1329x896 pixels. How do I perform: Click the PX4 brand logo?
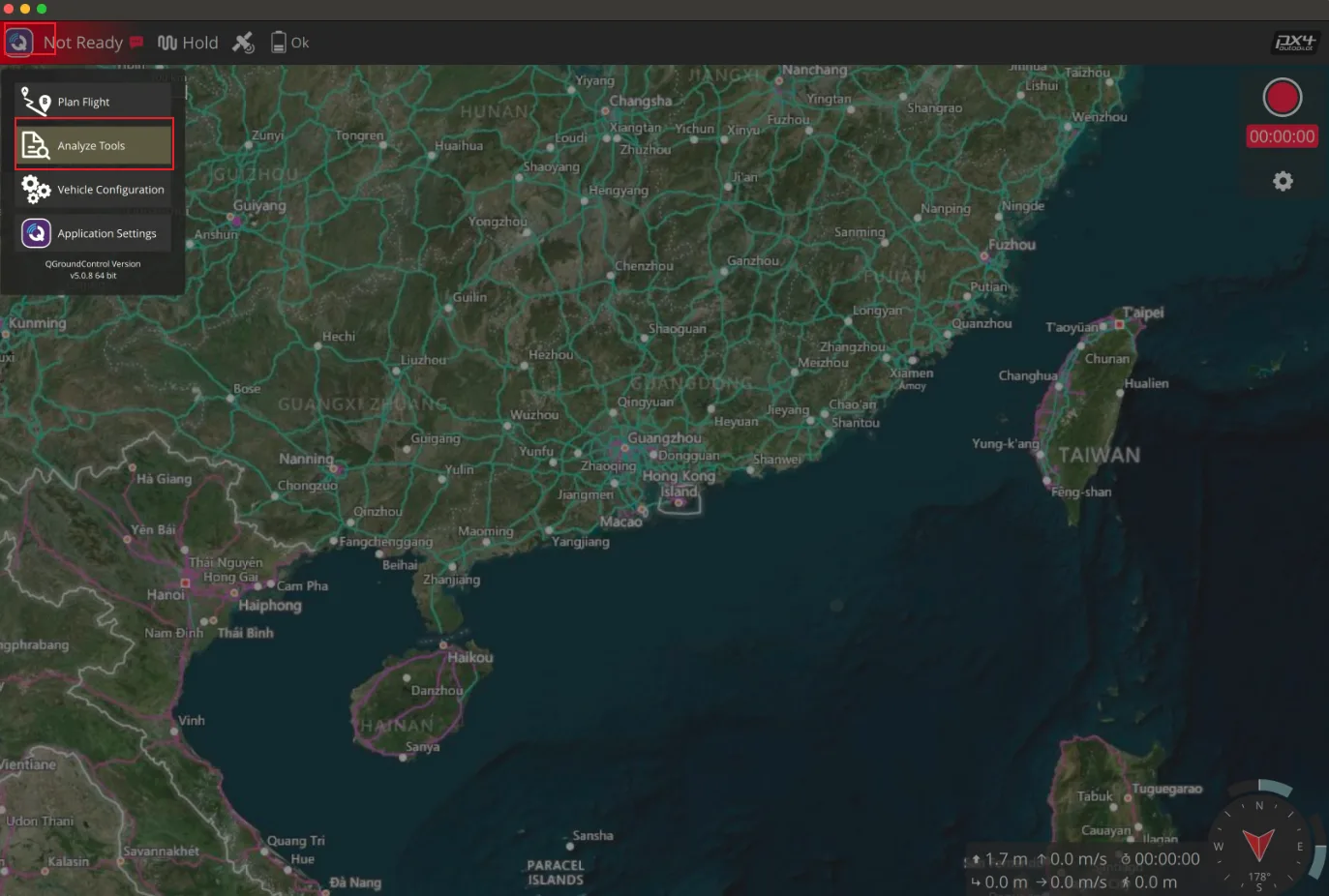click(1294, 43)
